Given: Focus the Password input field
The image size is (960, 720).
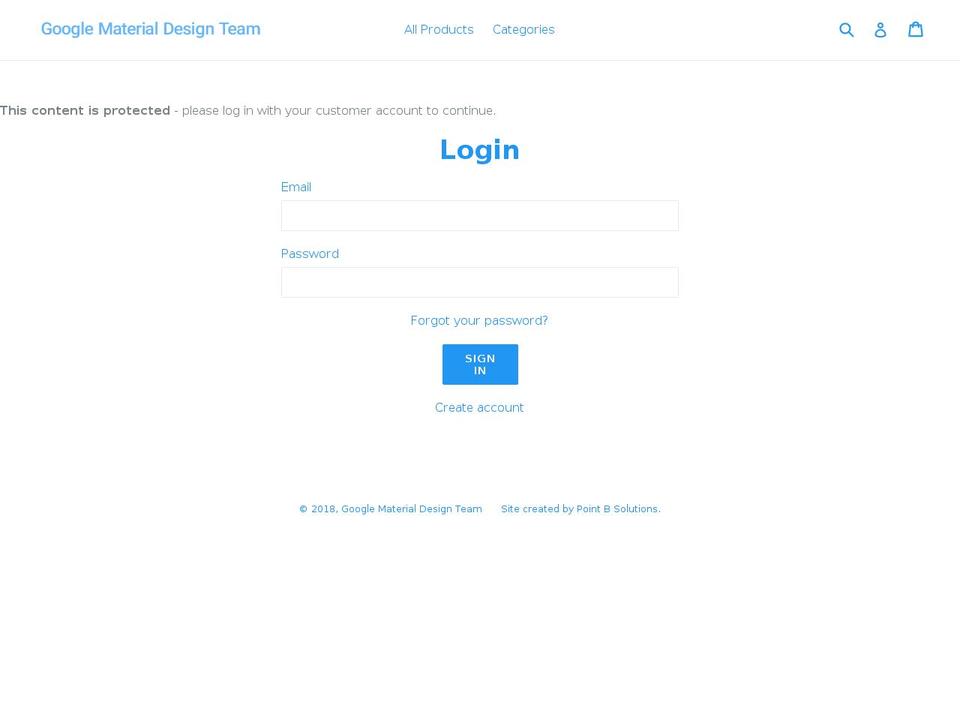Looking at the screenshot, I should tap(479, 282).
